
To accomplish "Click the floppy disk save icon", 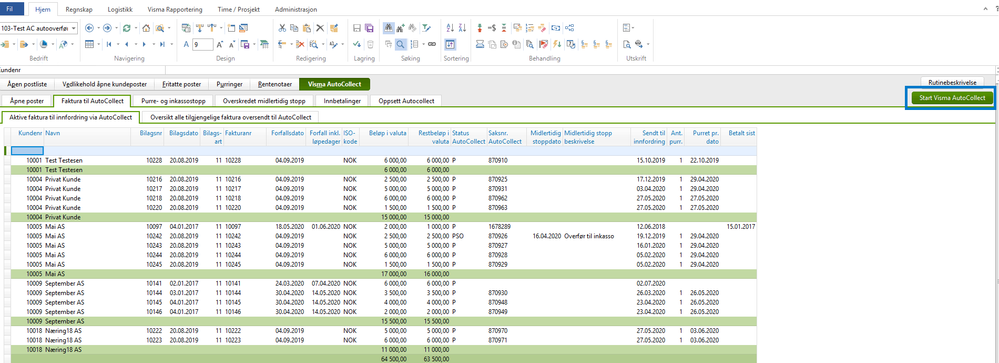I will (x=357, y=28).
